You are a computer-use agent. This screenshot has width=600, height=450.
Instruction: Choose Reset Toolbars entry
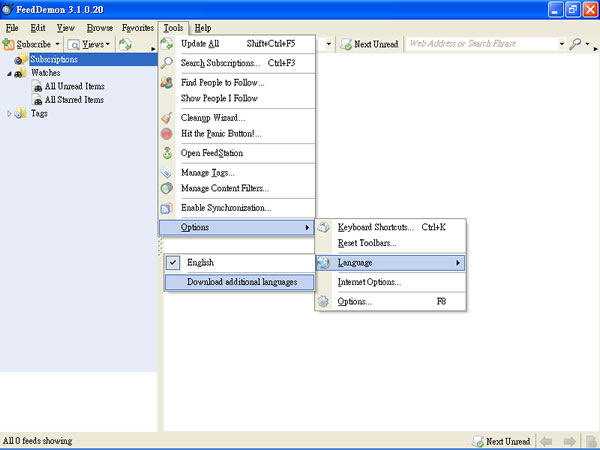[x=390, y=243]
